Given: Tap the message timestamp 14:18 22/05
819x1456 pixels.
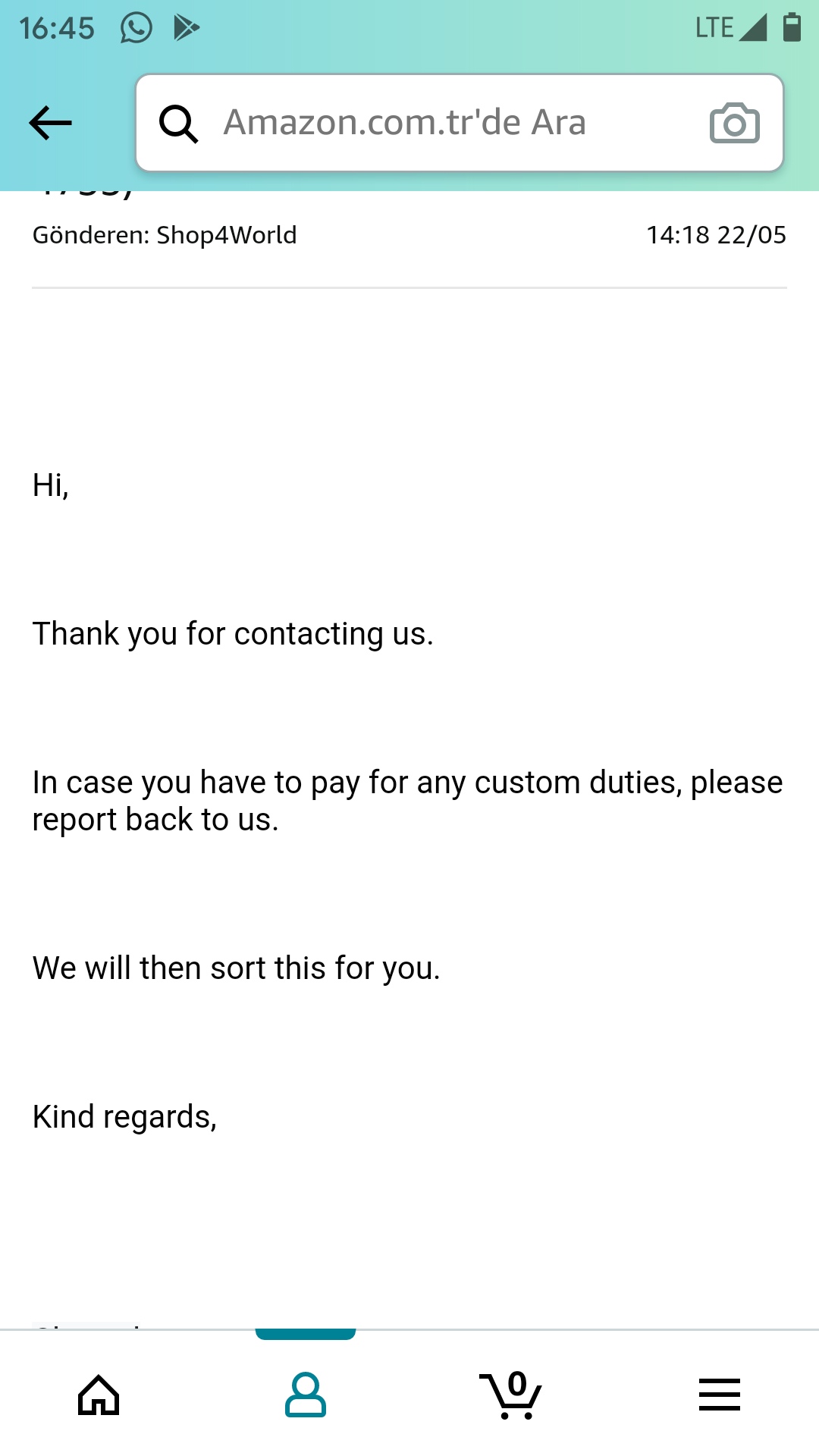Looking at the screenshot, I should [716, 235].
